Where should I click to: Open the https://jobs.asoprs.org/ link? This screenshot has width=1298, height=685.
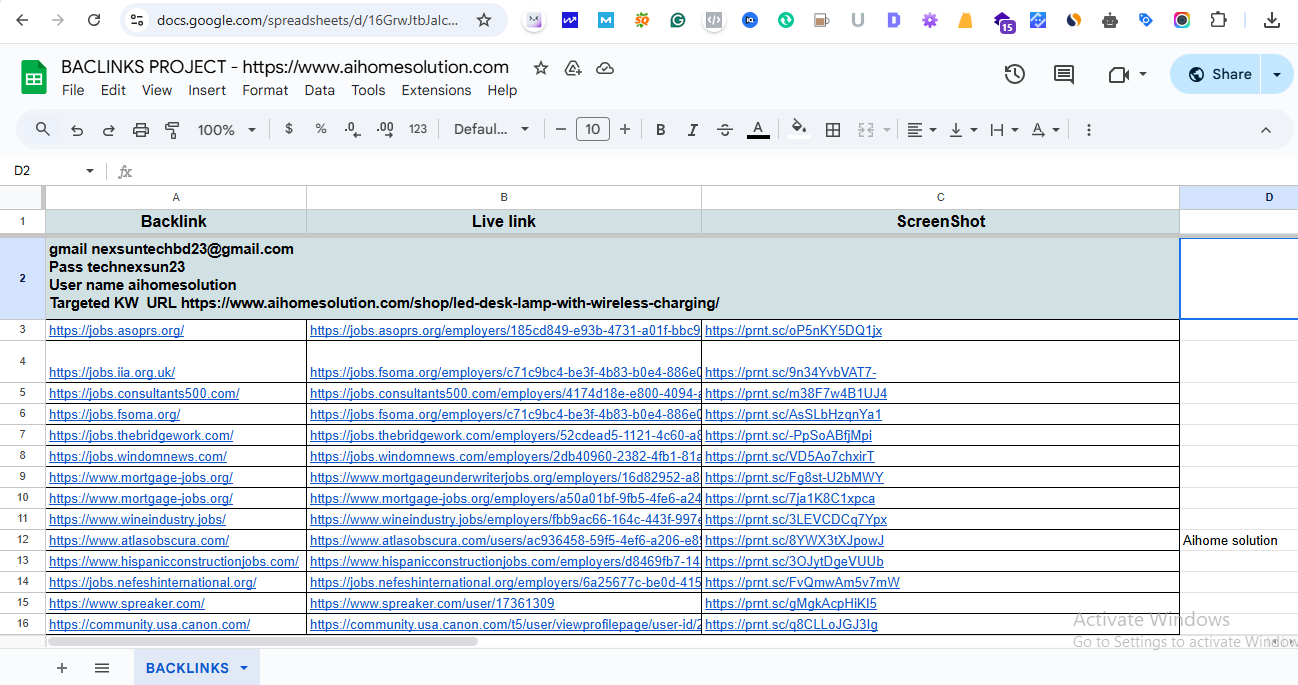point(116,330)
